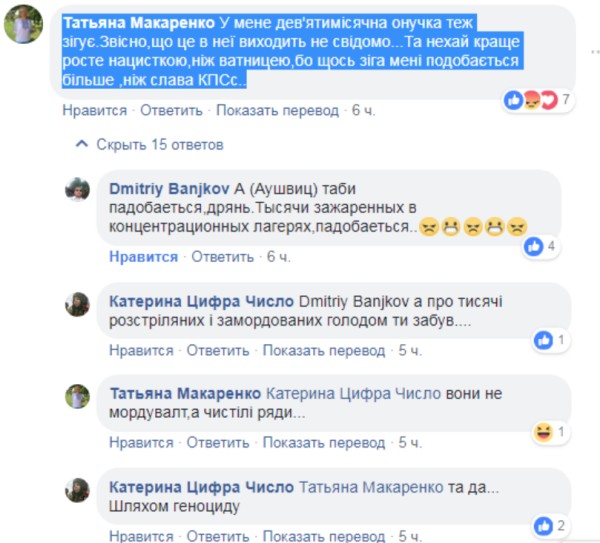600x543 pixels.
Task: Click 'Показать перевод' under the top comment
Action: coord(277,111)
